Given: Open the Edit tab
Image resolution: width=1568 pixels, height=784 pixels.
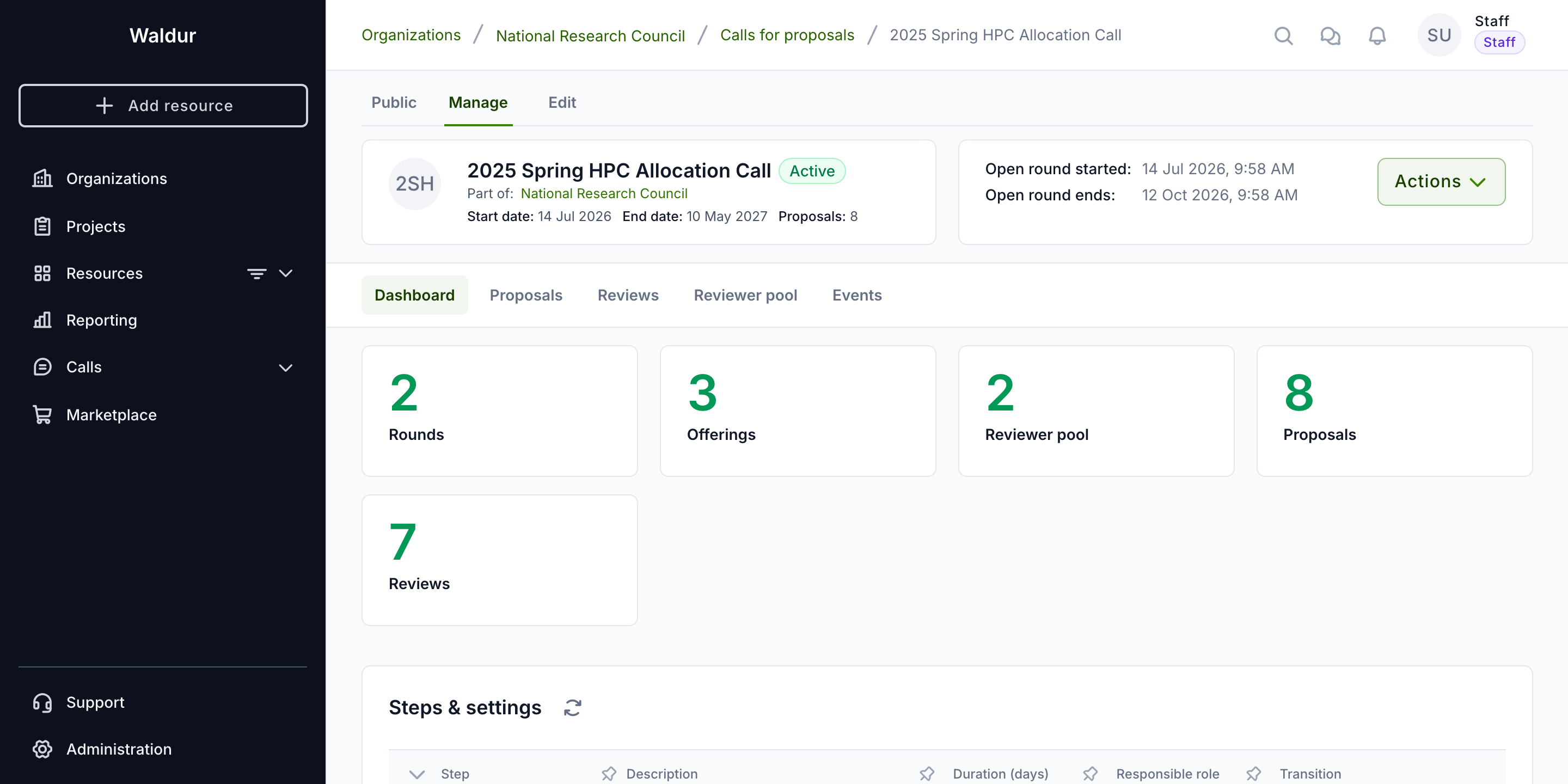Looking at the screenshot, I should point(562,102).
